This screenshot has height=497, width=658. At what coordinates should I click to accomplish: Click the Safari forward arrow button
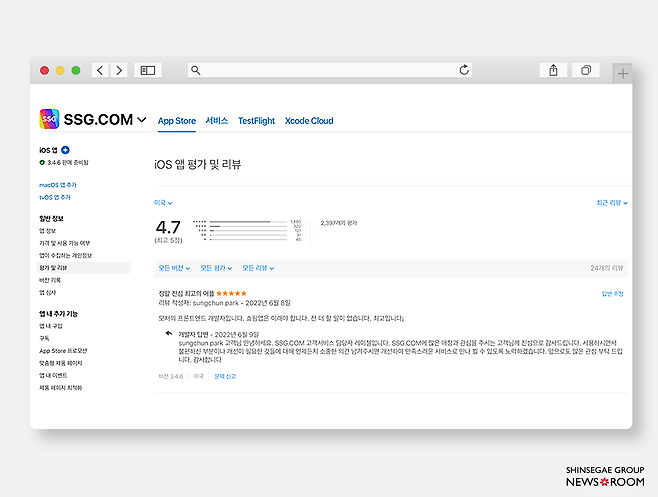point(119,70)
